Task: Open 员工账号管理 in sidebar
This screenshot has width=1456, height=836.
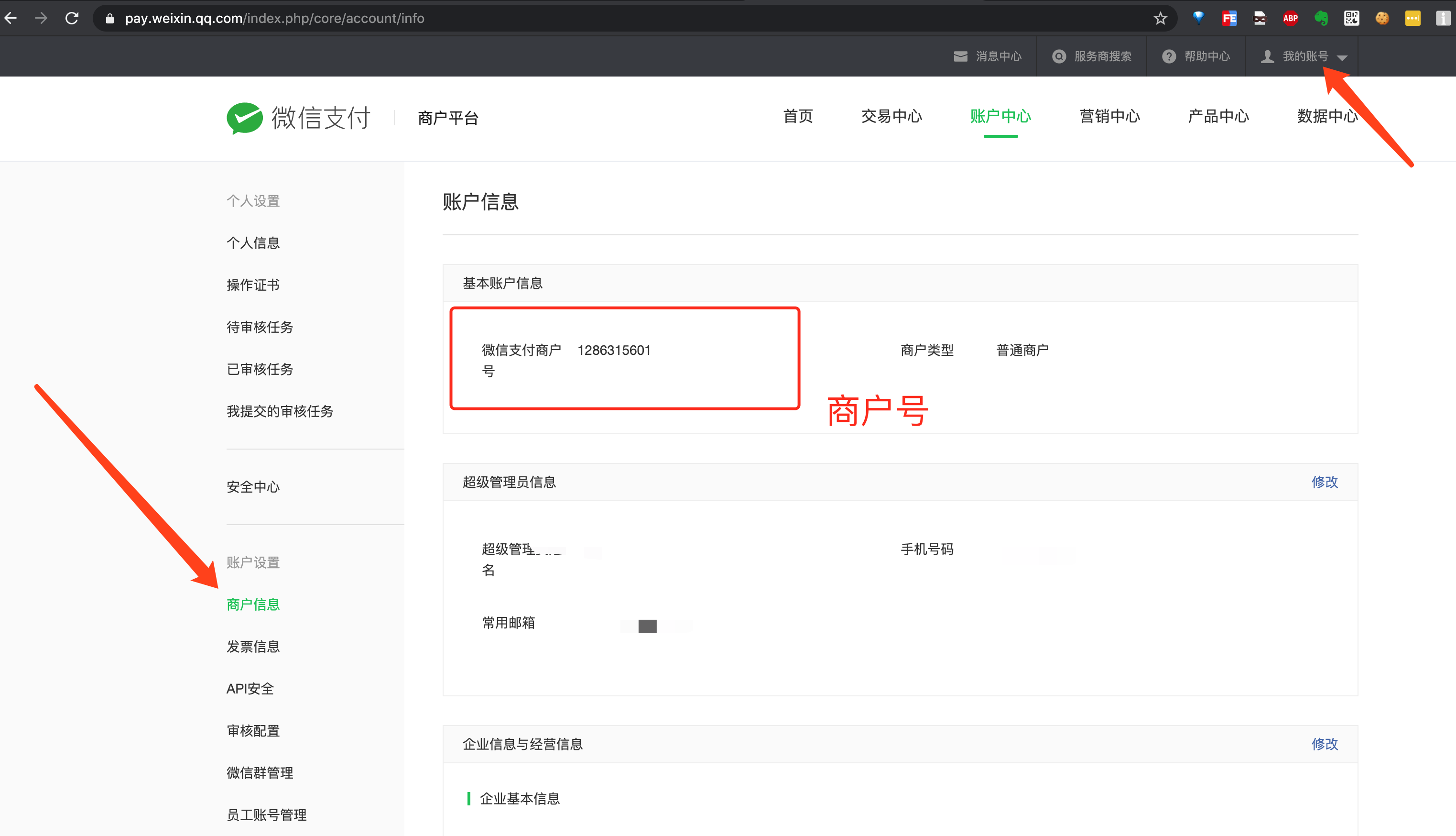Action: click(267, 815)
